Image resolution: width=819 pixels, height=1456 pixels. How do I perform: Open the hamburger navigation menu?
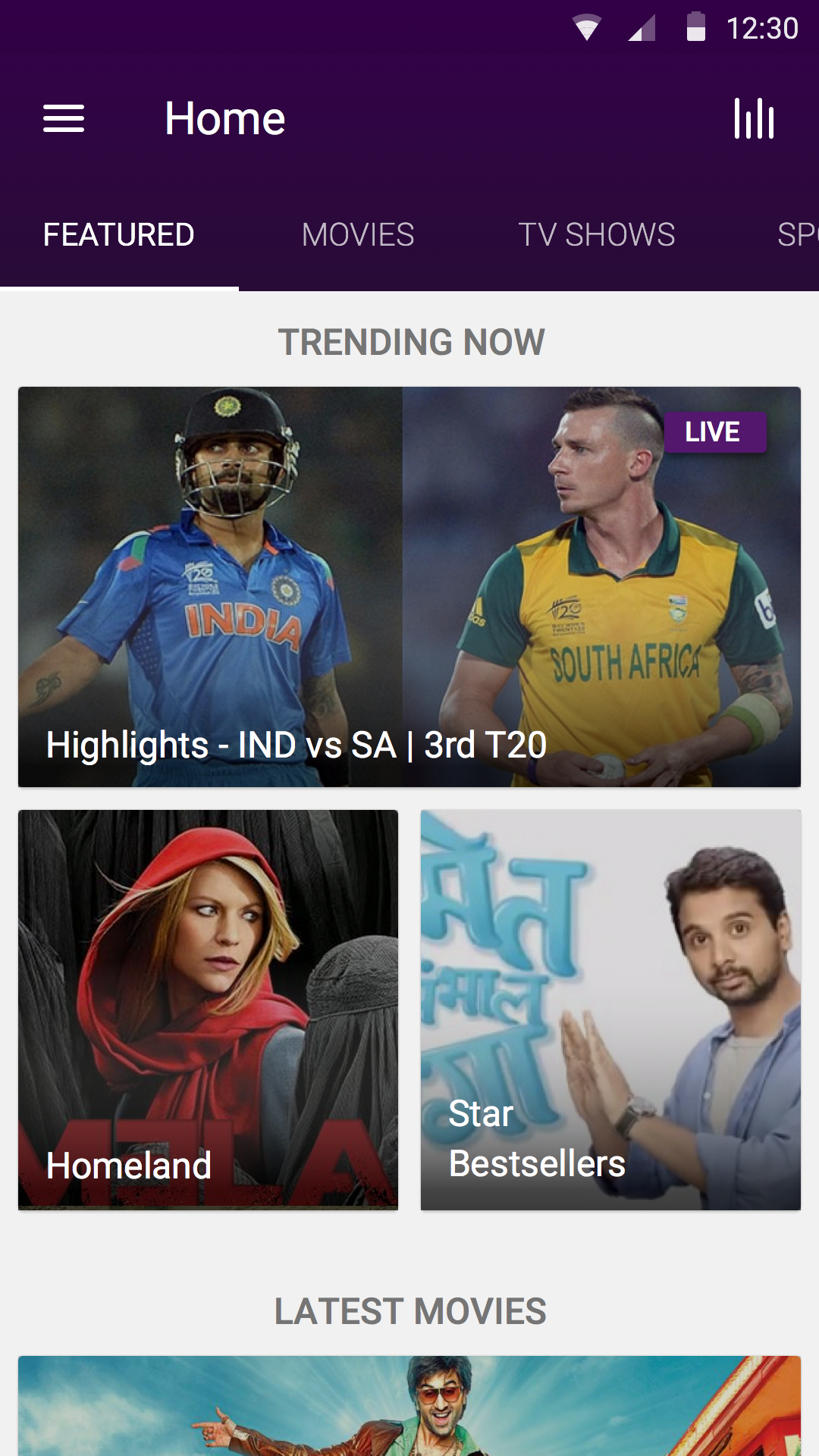pos(64,118)
